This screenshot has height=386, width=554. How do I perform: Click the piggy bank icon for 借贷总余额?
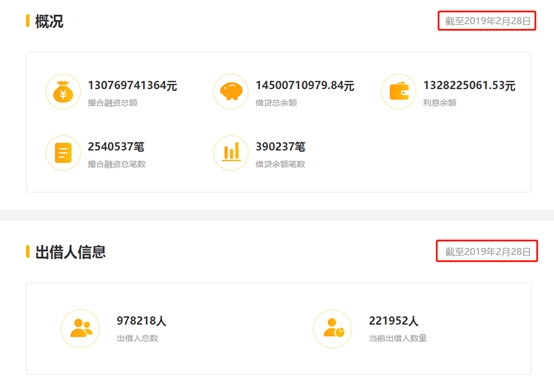[x=231, y=91]
